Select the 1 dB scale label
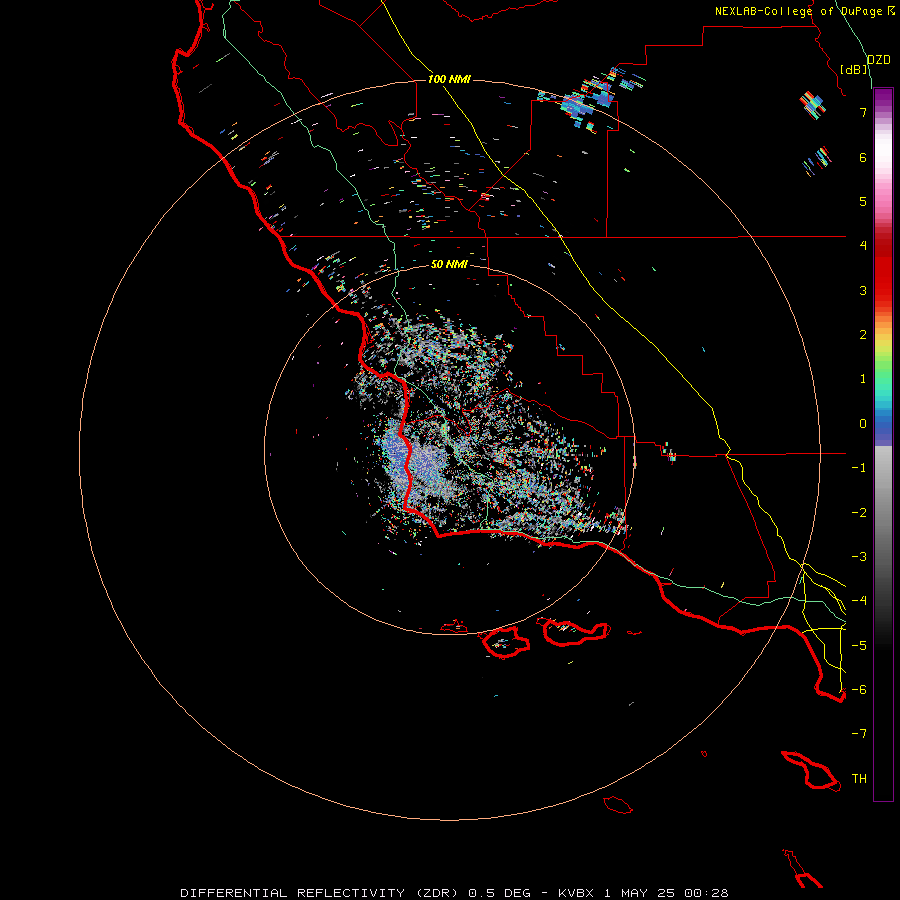900x900 pixels. click(863, 379)
